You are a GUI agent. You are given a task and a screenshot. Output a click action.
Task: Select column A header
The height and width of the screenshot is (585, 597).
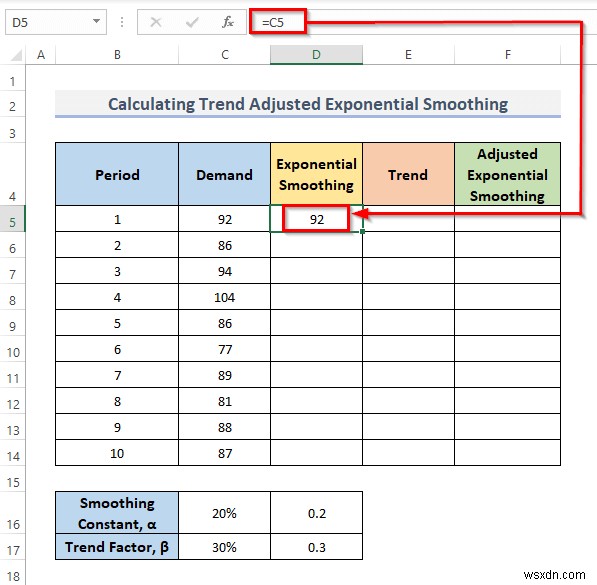coord(41,55)
